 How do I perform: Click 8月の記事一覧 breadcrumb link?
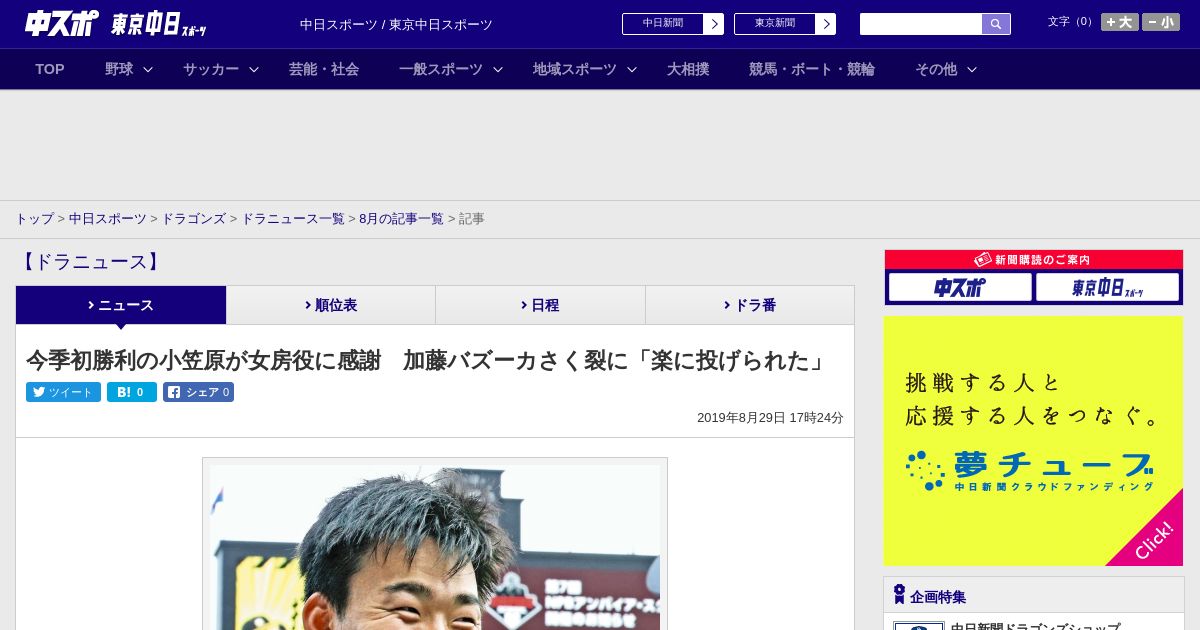click(x=401, y=219)
